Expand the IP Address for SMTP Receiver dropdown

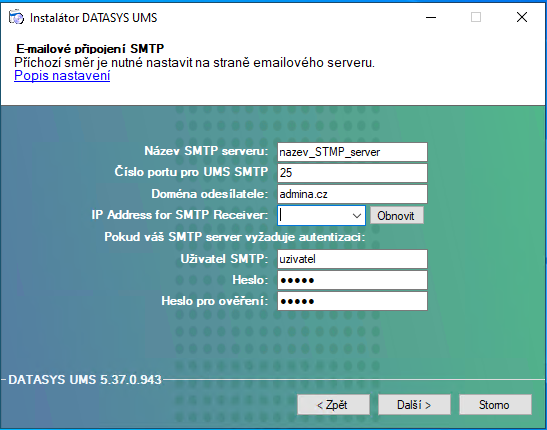pyautogui.click(x=357, y=216)
